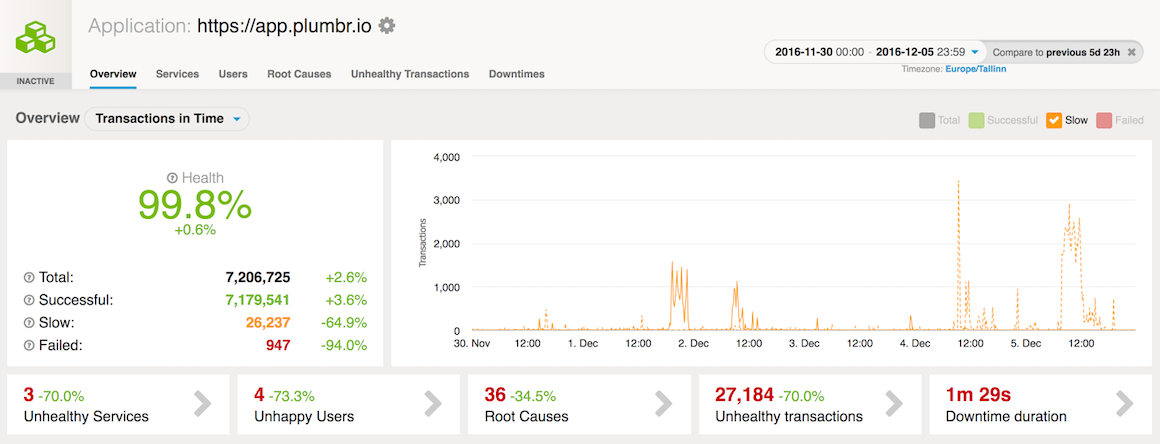Click start date 2016-11-30
Screen dimensions: 1160x444
(804, 53)
